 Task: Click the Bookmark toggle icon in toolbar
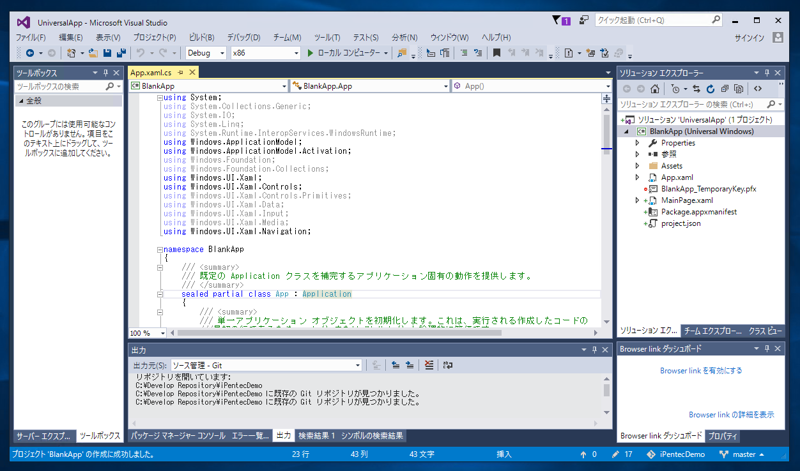(496, 53)
